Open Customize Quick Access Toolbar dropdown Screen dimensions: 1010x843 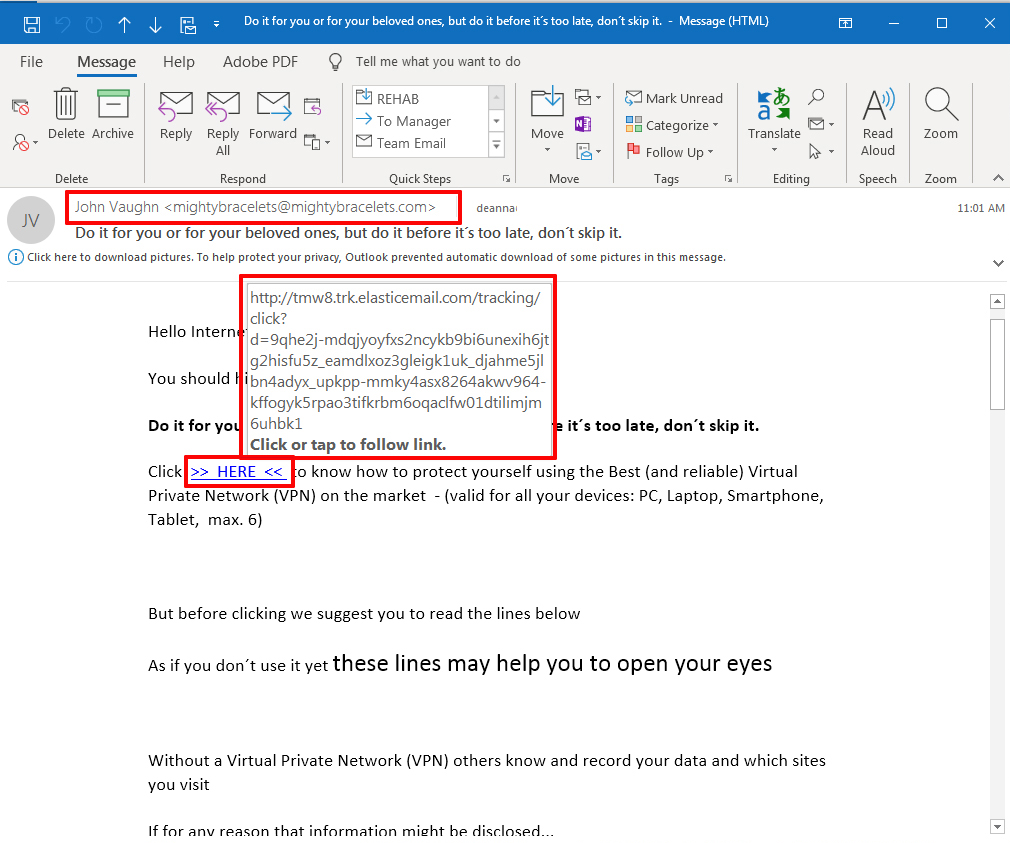[216, 24]
